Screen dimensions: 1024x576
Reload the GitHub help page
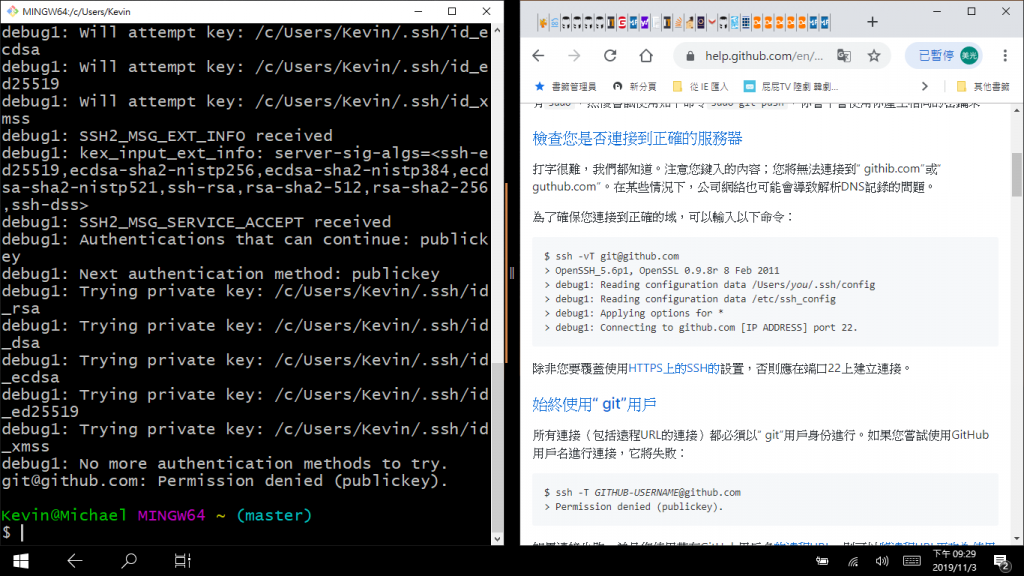pos(610,56)
